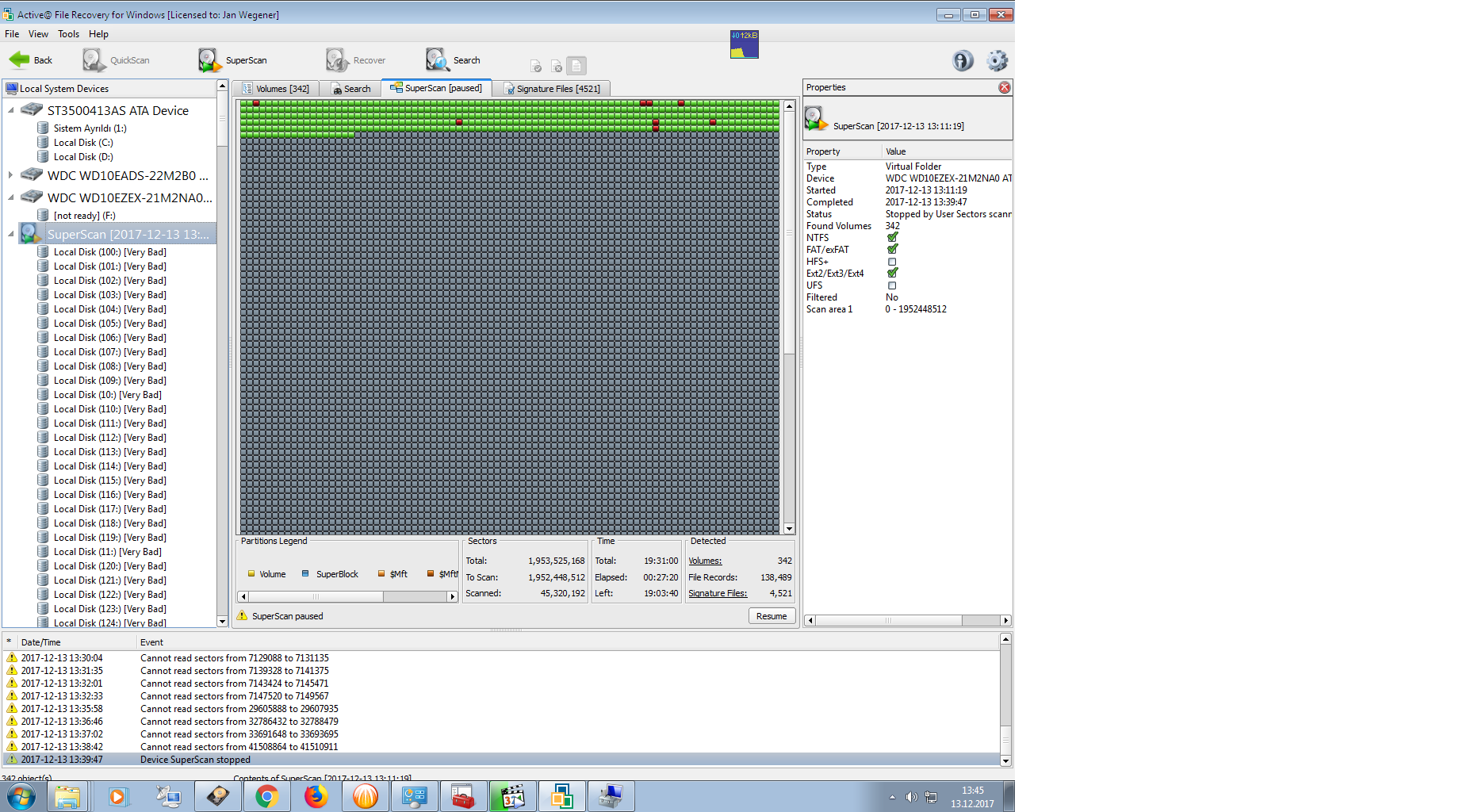Screen dimensions: 1459x812
Task: Toggle the NTFS checkbox in Properties
Action: tap(892, 238)
